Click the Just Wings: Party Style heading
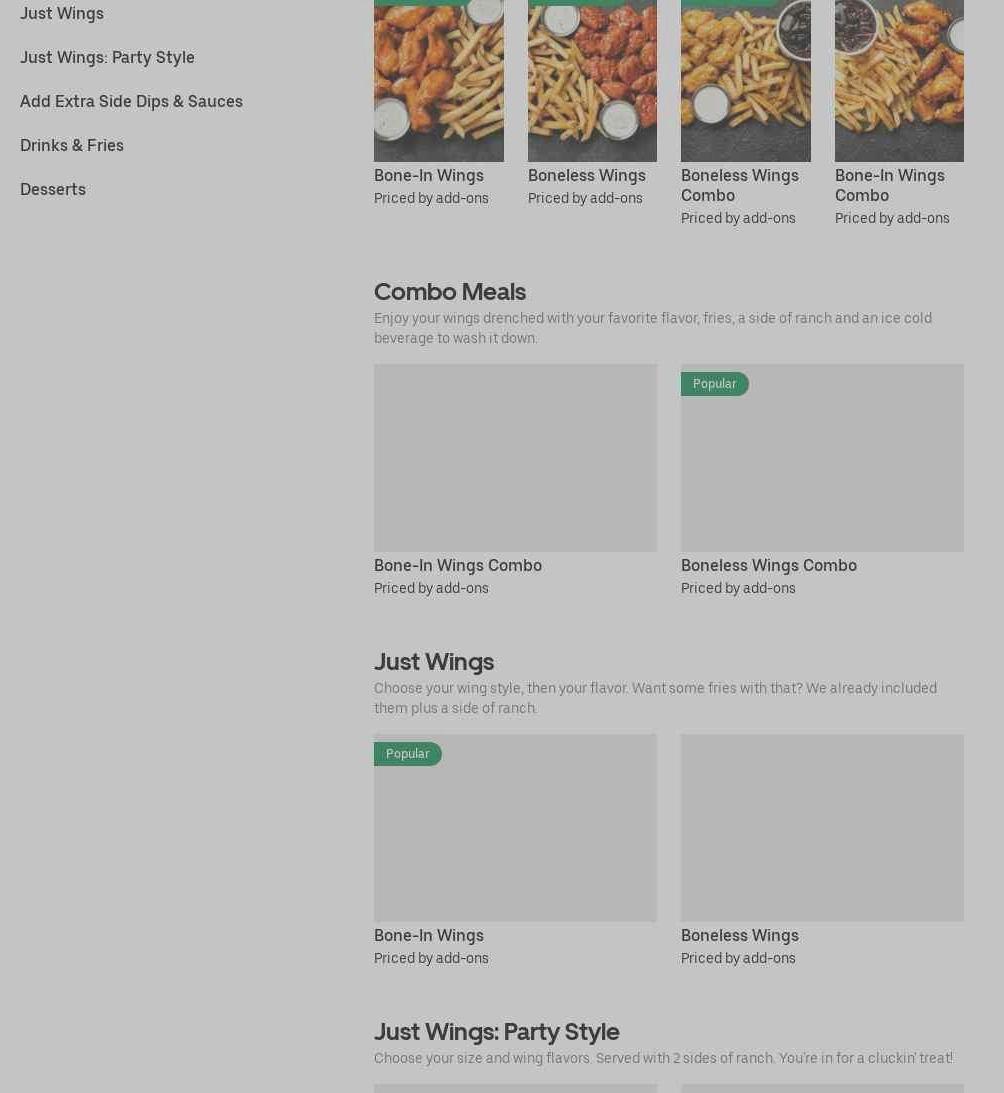Viewport: 1004px width, 1093px height. click(496, 1032)
